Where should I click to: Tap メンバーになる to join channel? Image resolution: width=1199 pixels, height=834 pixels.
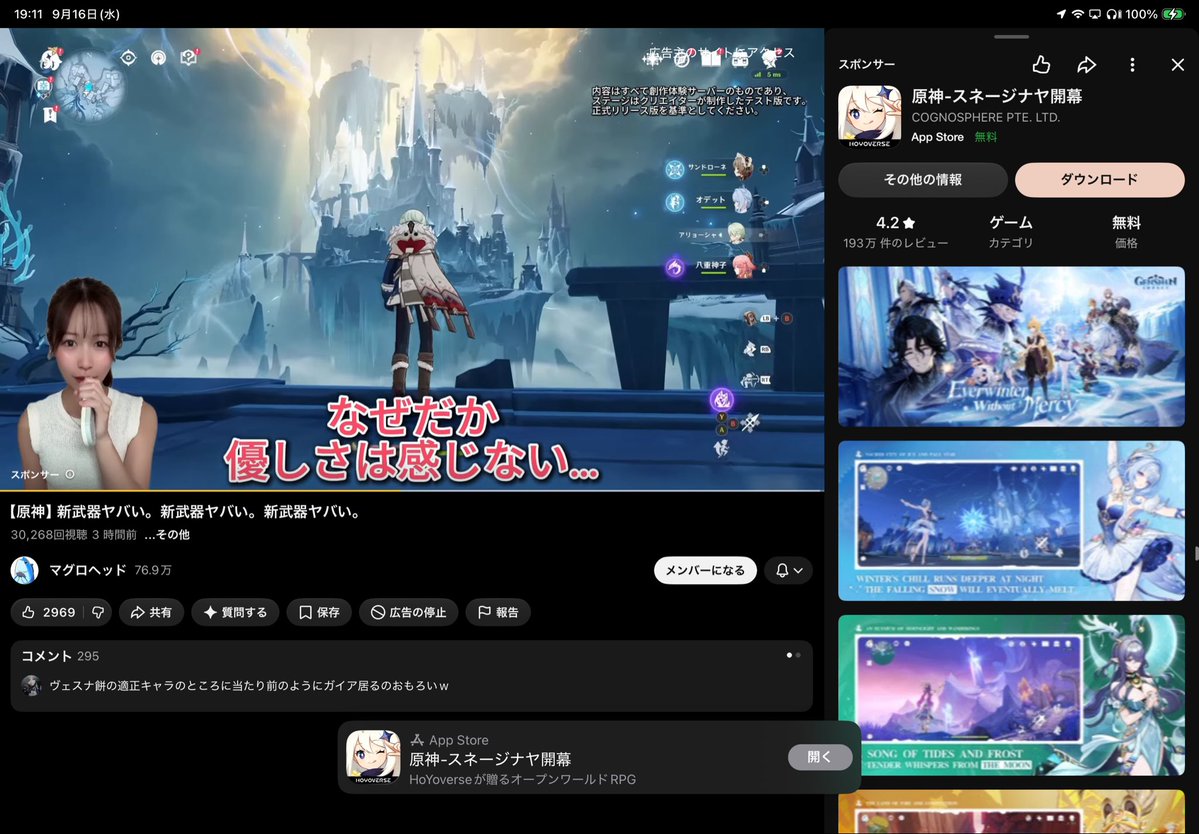coord(705,570)
